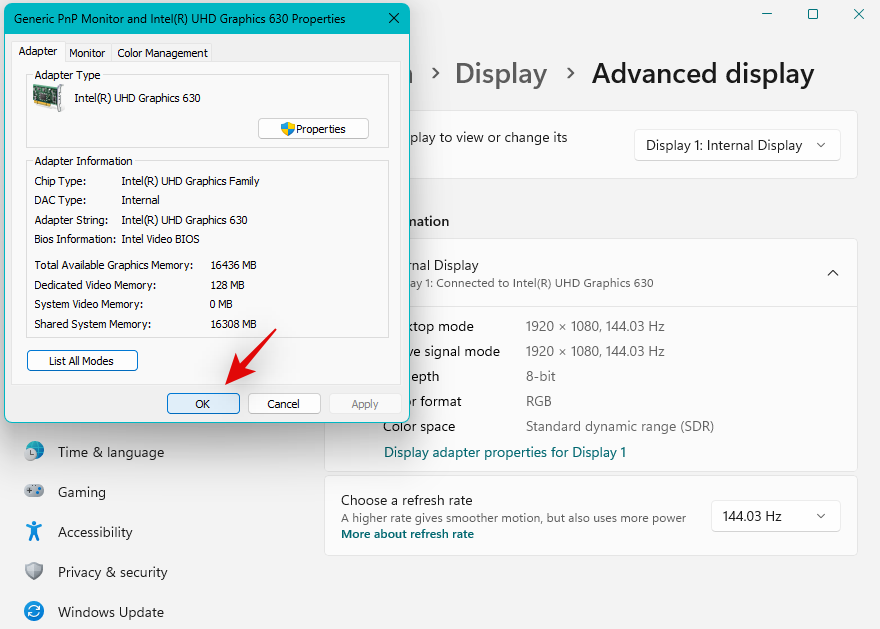This screenshot has height=629, width=880.
Task: Select the Gaming controller icon in sidebar
Action: coord(34,492)
